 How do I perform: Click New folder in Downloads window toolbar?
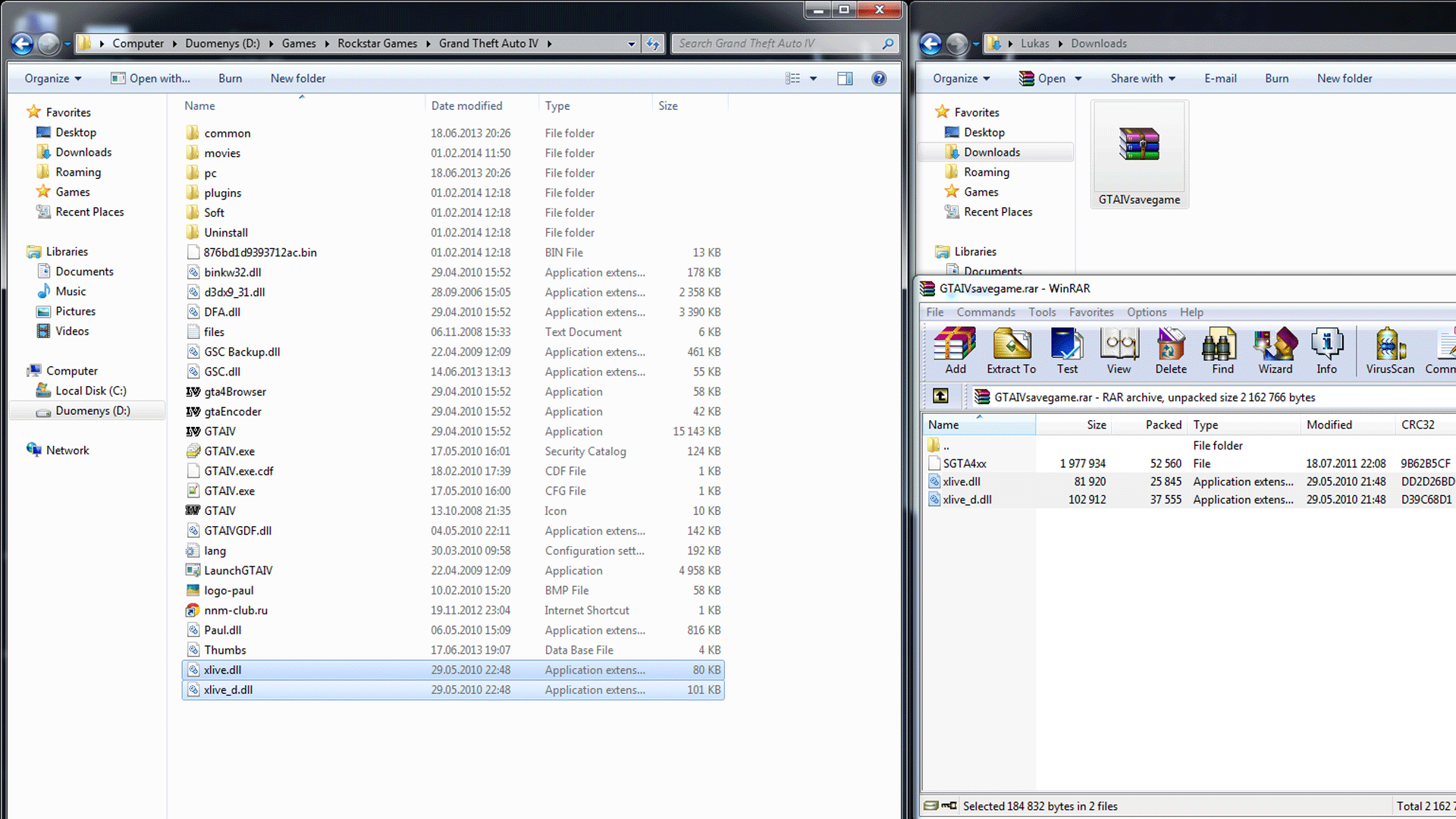click(1345, 78)
